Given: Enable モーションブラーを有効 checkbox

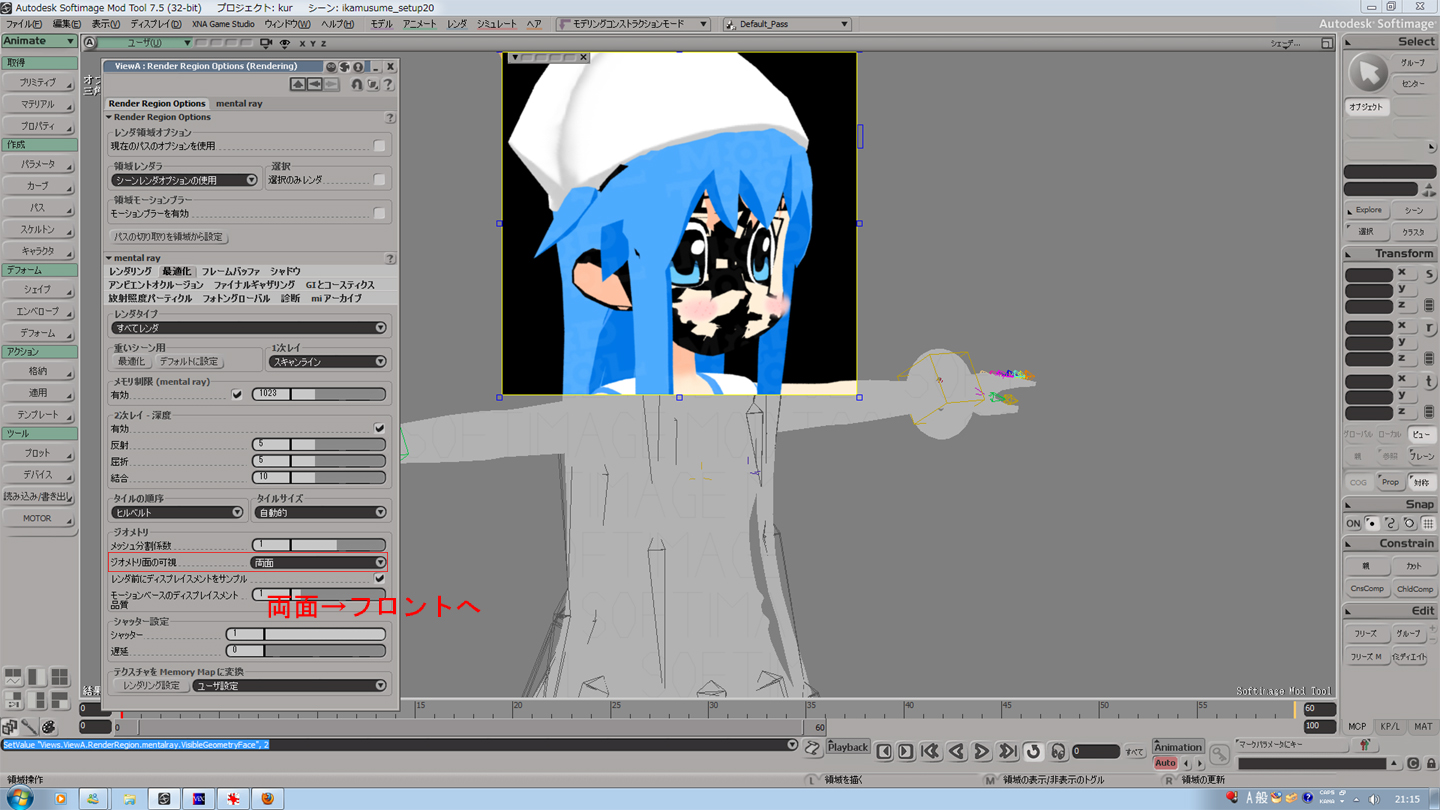Looking at the screenshot, I should 379,213.
